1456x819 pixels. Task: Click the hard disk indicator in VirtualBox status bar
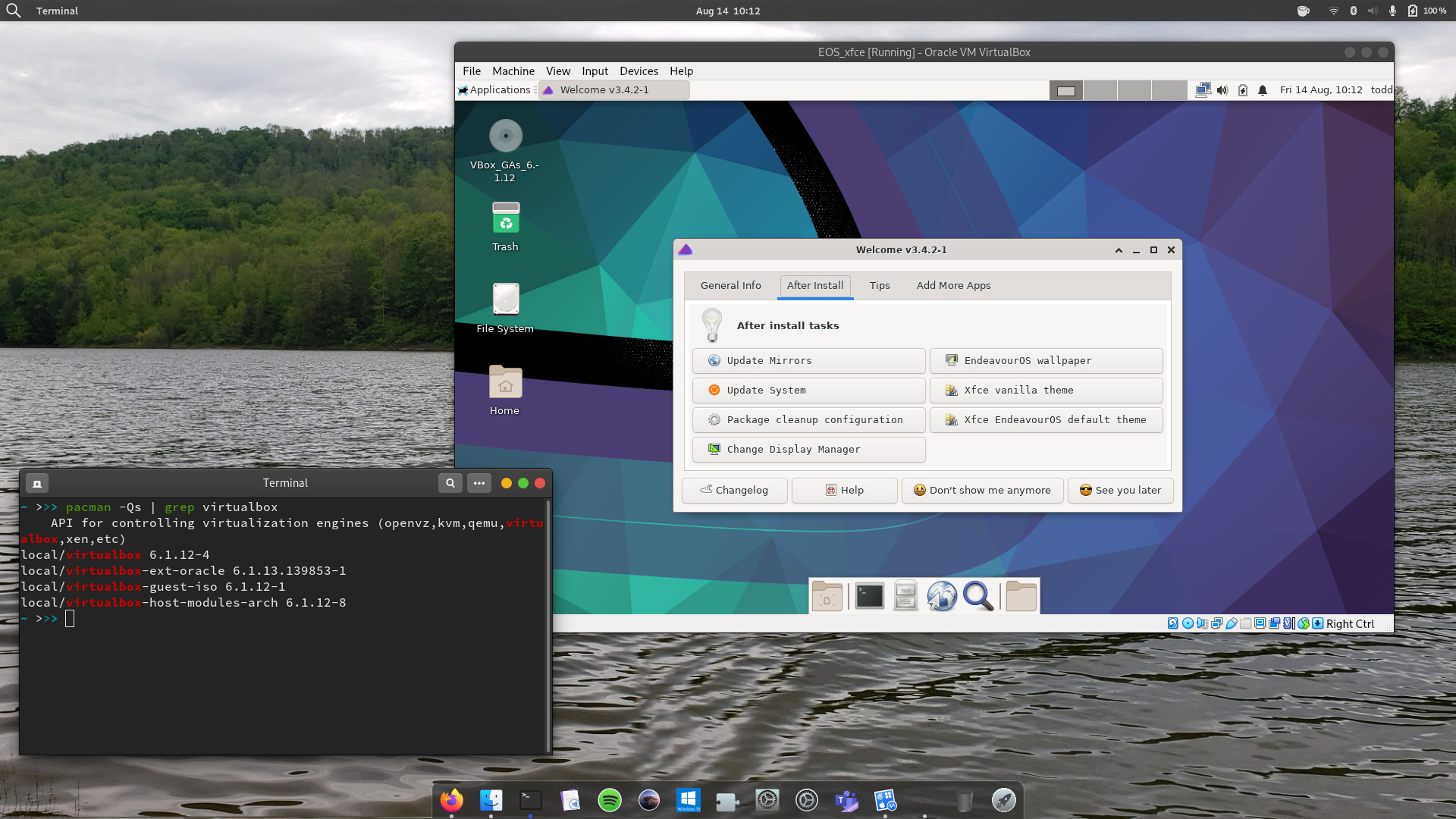(x=1173, y=623)
